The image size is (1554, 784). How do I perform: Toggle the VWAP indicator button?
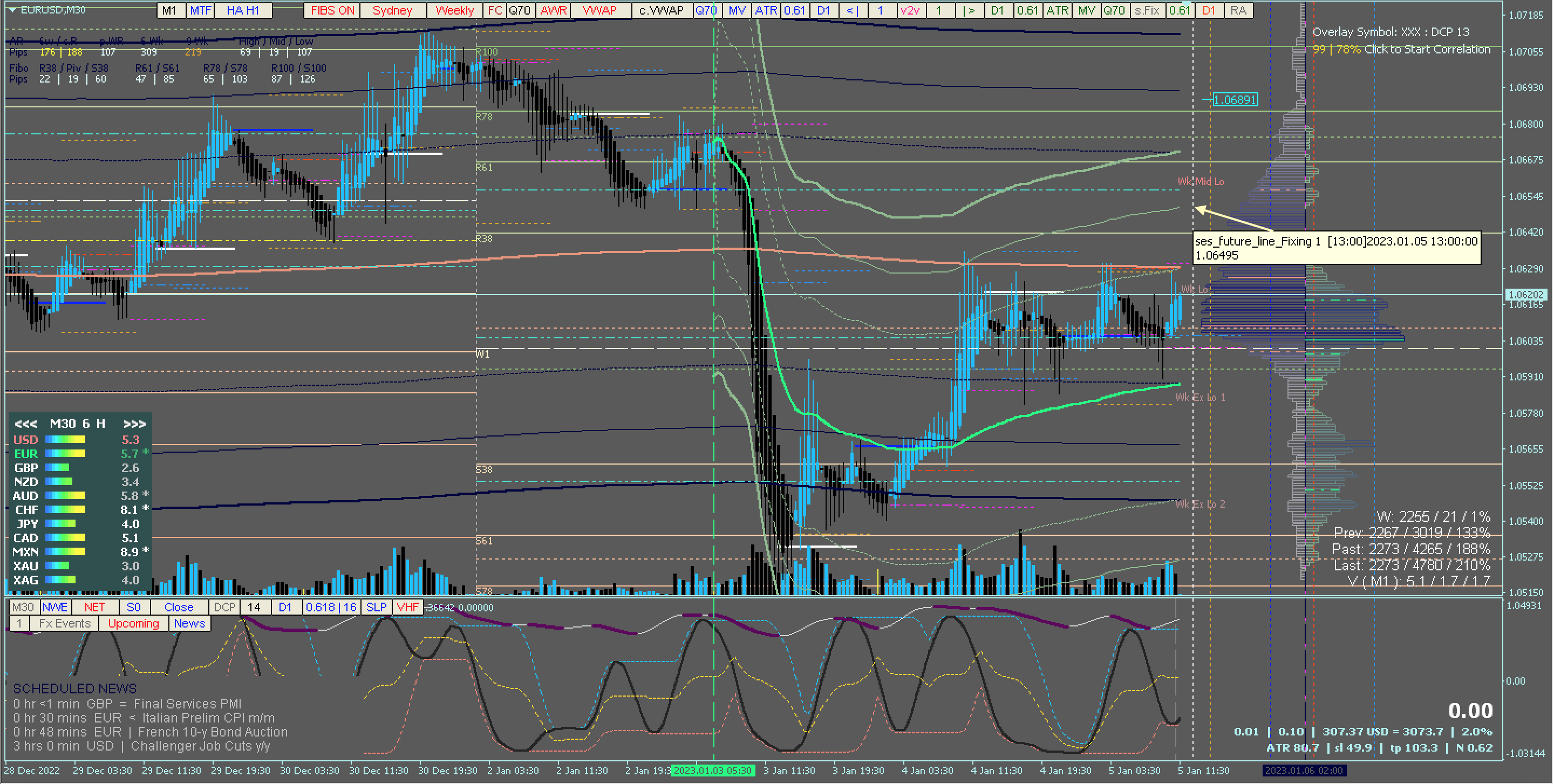(599, 10)
